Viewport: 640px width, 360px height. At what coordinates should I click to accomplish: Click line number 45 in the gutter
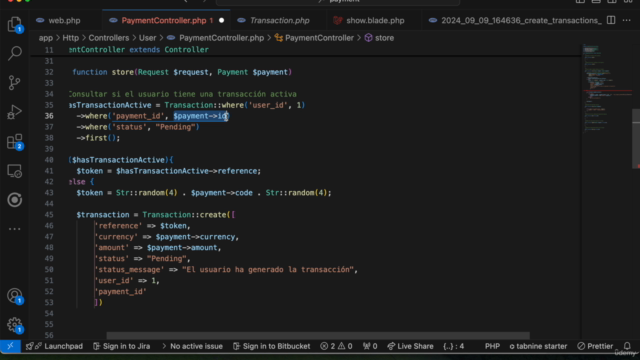(x=49, y=215)
